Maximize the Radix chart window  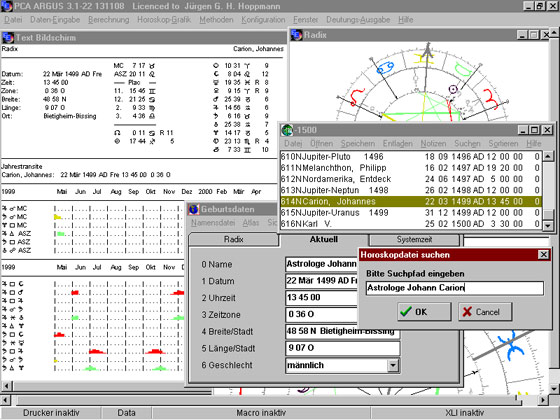534,35
